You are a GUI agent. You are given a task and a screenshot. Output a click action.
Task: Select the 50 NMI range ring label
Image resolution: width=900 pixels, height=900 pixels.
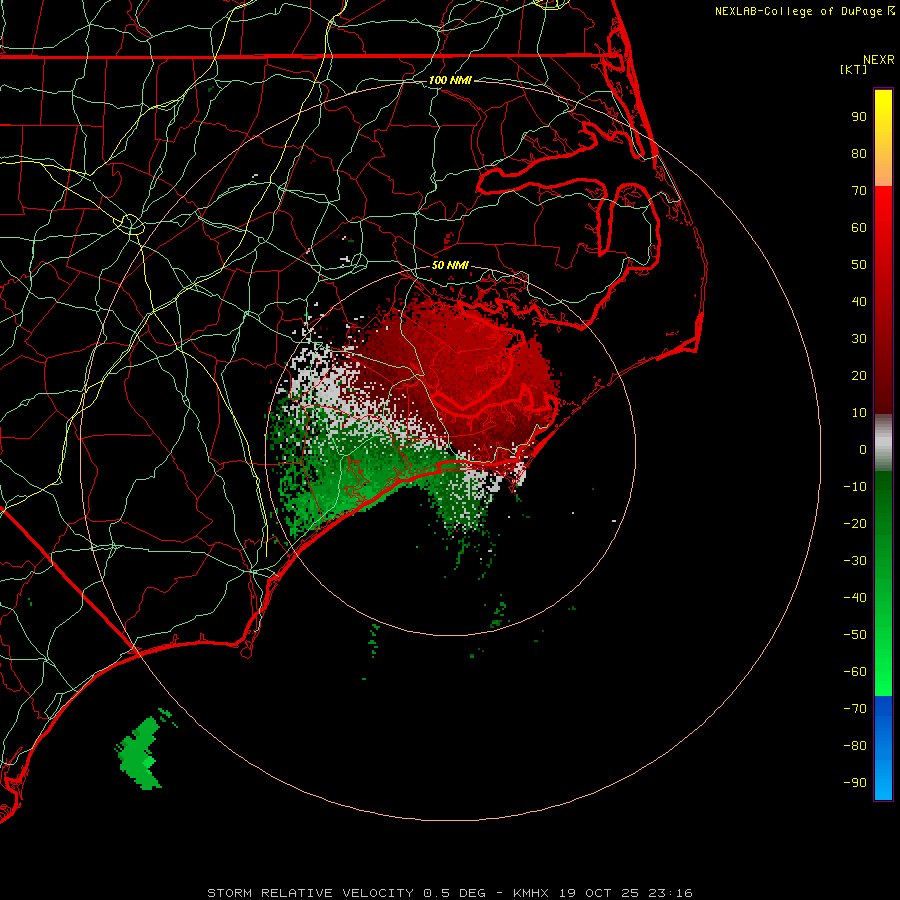tap(450, 265)
